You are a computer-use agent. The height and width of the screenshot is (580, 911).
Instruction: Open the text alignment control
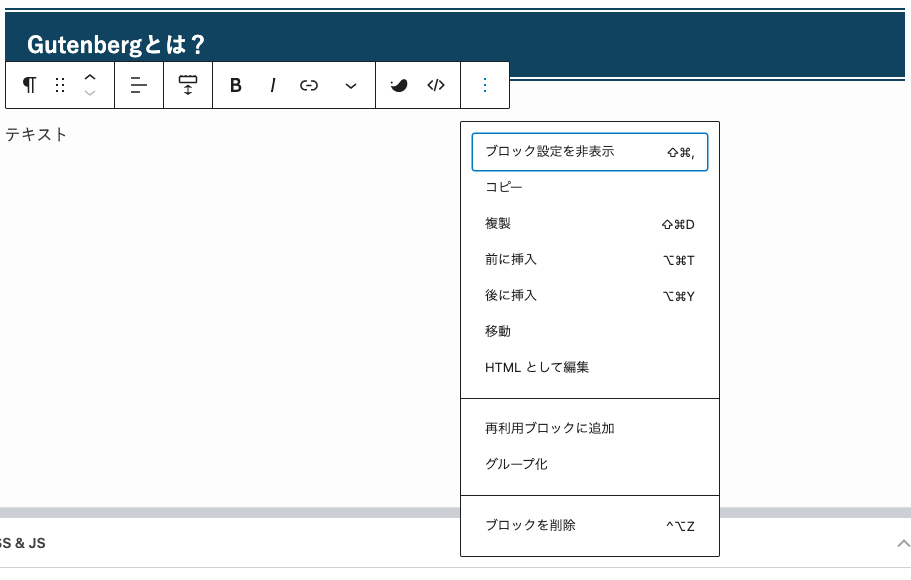click(x=138, y=85)
